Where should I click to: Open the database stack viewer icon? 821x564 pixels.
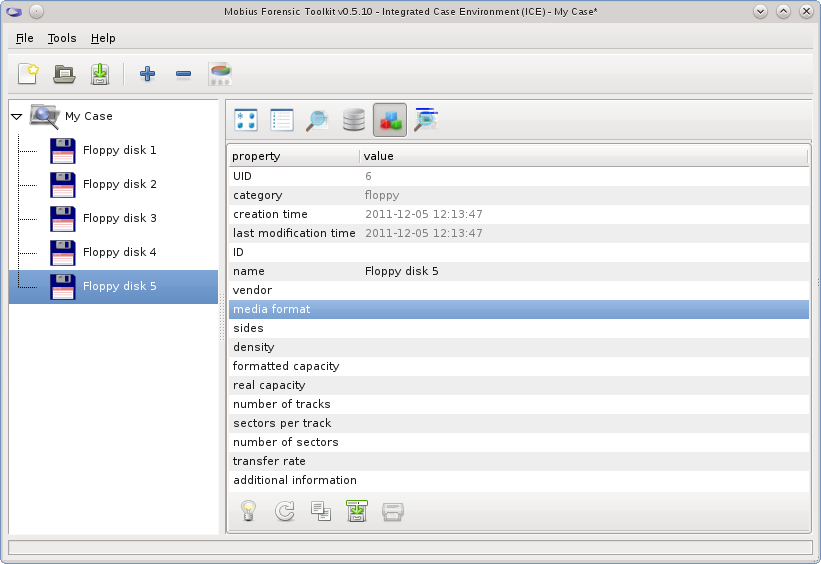pos(354,120)
